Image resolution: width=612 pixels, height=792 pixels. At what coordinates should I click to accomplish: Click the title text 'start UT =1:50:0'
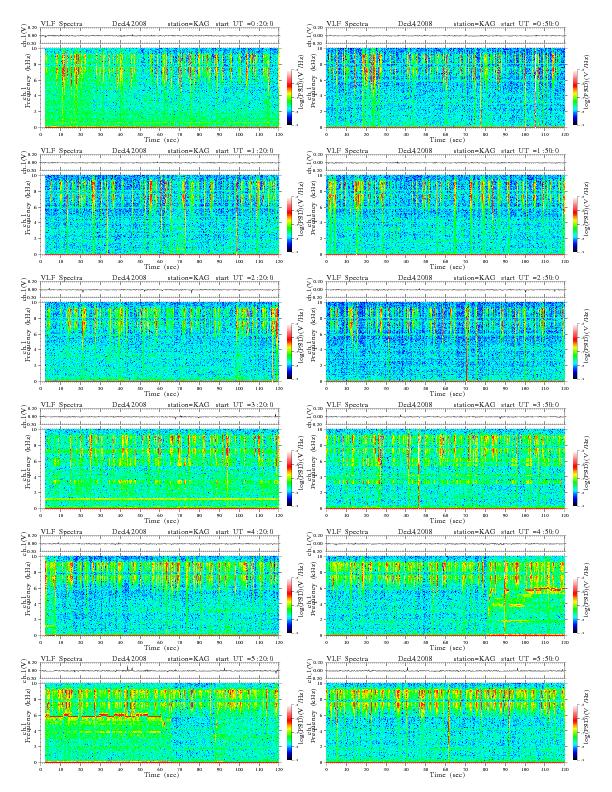tap(530, 151)
